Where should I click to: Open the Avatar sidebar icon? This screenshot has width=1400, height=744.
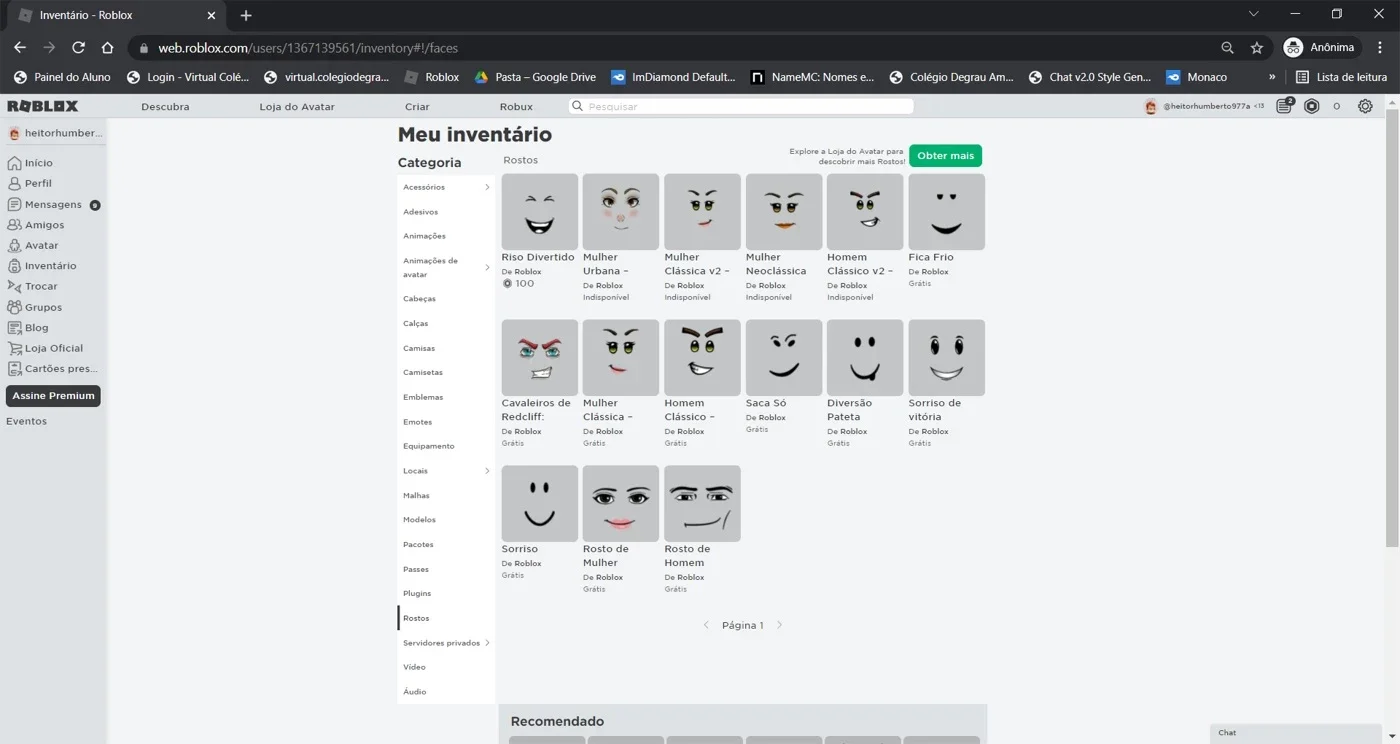click(14, 245)
